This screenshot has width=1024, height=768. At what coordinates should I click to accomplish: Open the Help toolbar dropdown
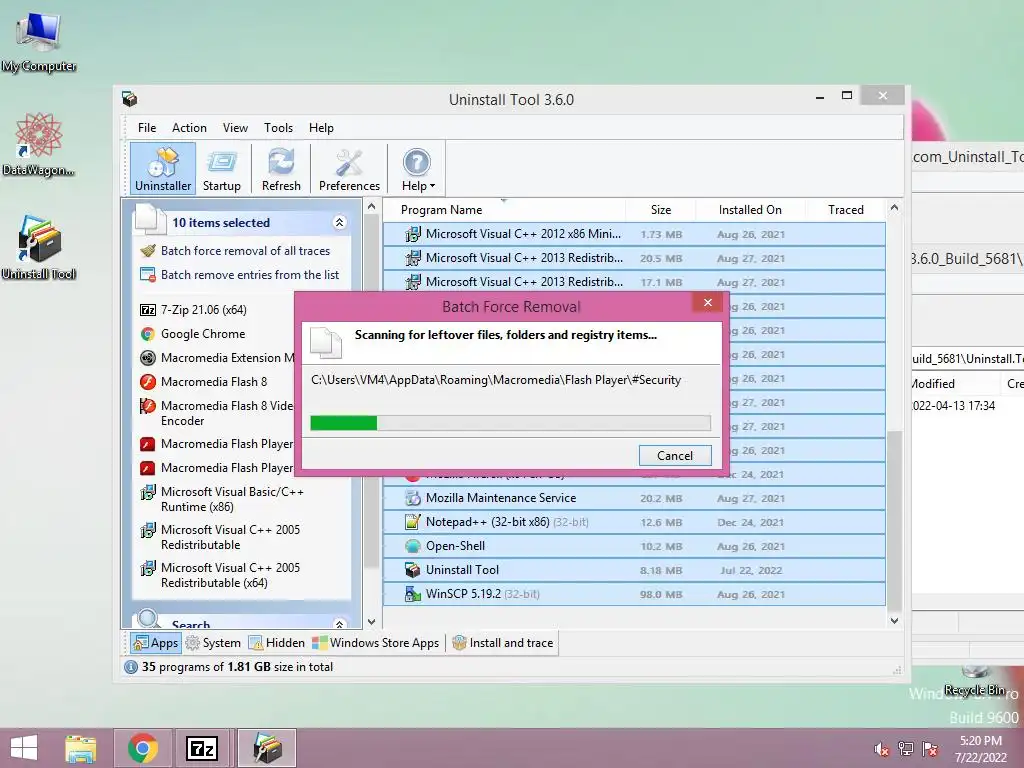pyautogui.click(x=417, y=168)
